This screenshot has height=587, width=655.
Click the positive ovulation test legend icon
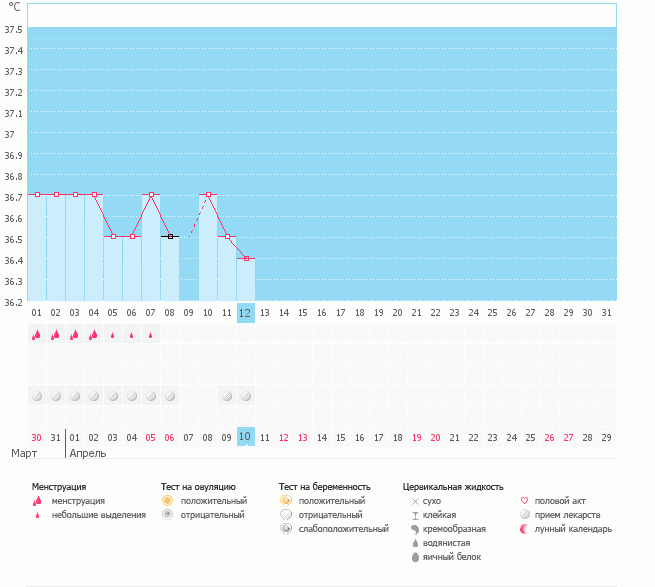pyautogui.click(x=168, y=500)
